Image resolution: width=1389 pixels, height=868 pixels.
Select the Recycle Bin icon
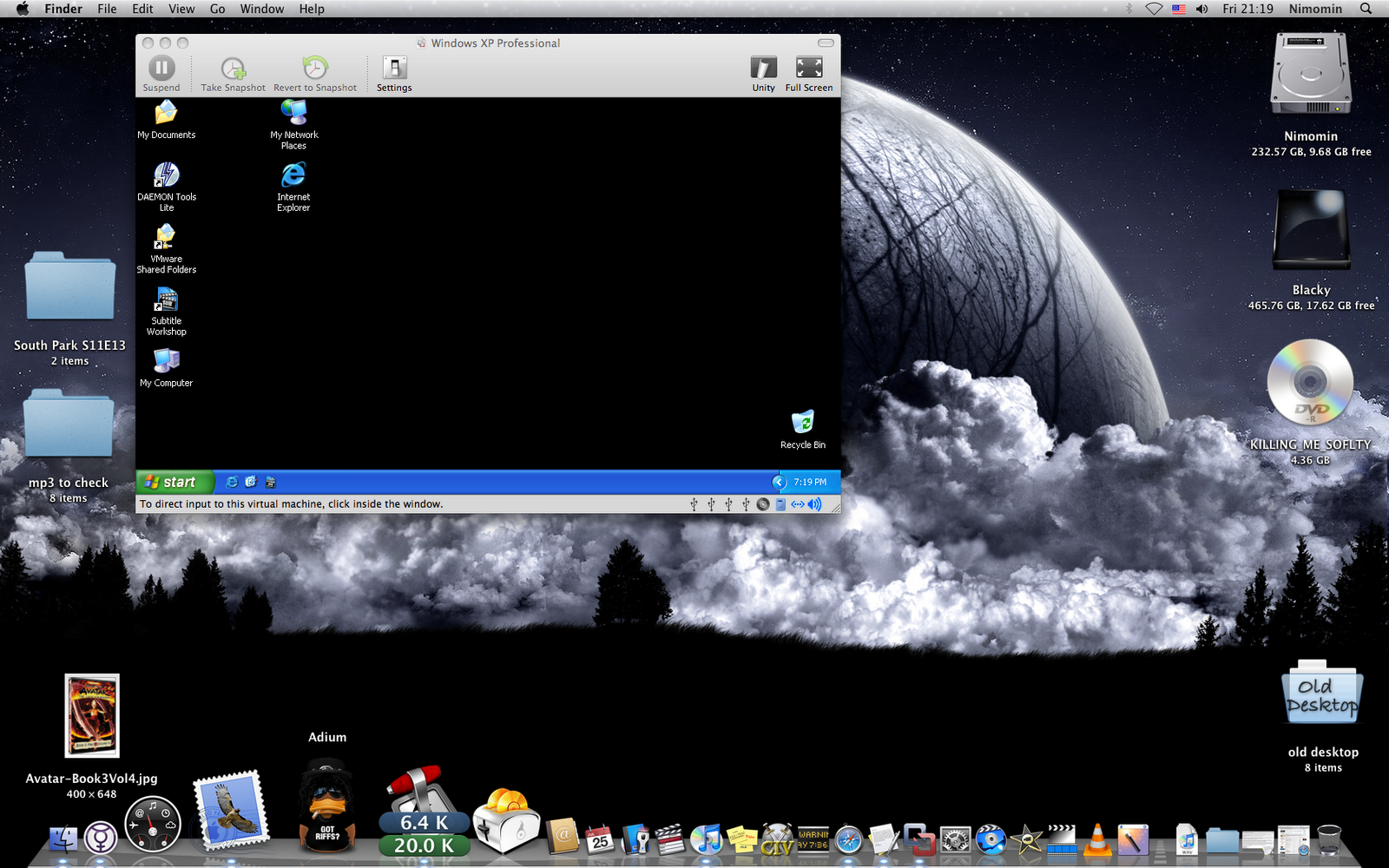point(803,430)
